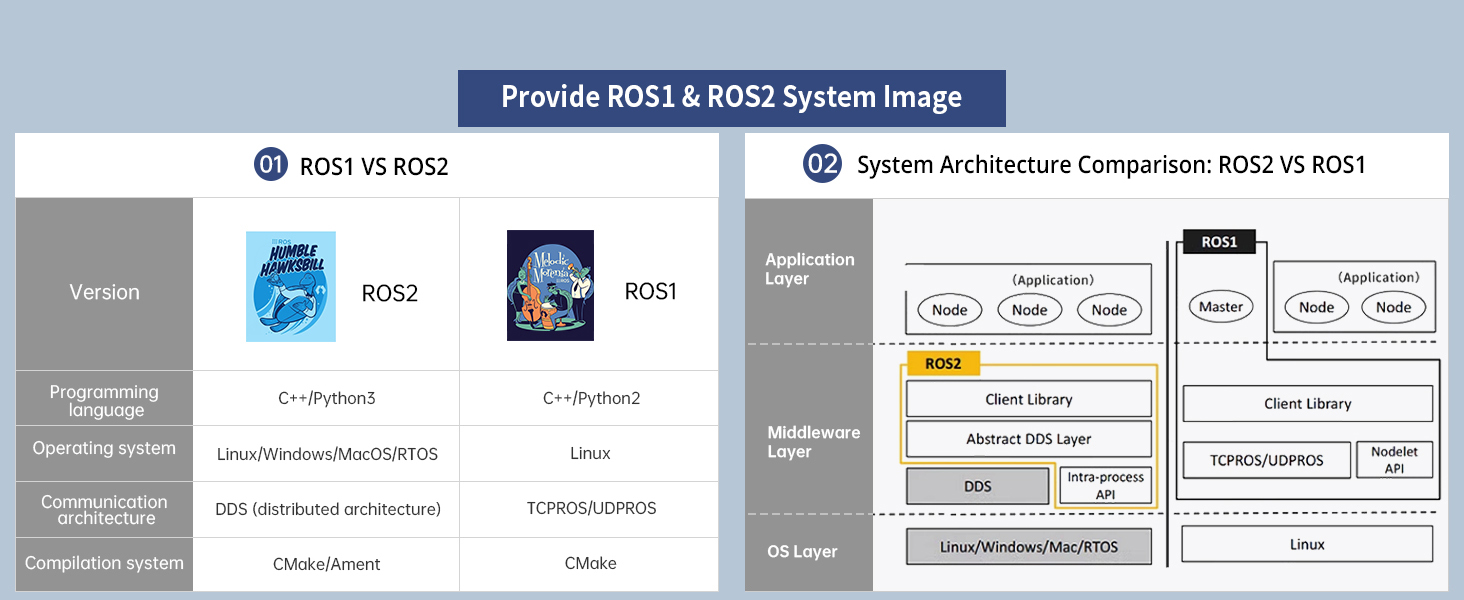Click the Provide ROS1 & ROS2 System Image banner
The height and width of the screenshot is (600, 1464).
coord(731,98)
